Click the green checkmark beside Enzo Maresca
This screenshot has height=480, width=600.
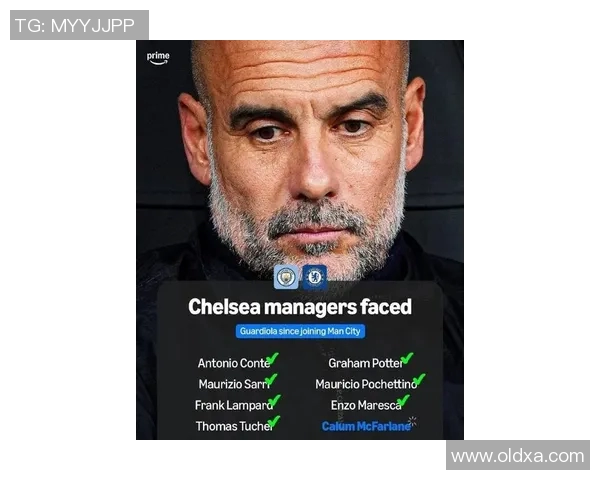(x=403, y=401)
